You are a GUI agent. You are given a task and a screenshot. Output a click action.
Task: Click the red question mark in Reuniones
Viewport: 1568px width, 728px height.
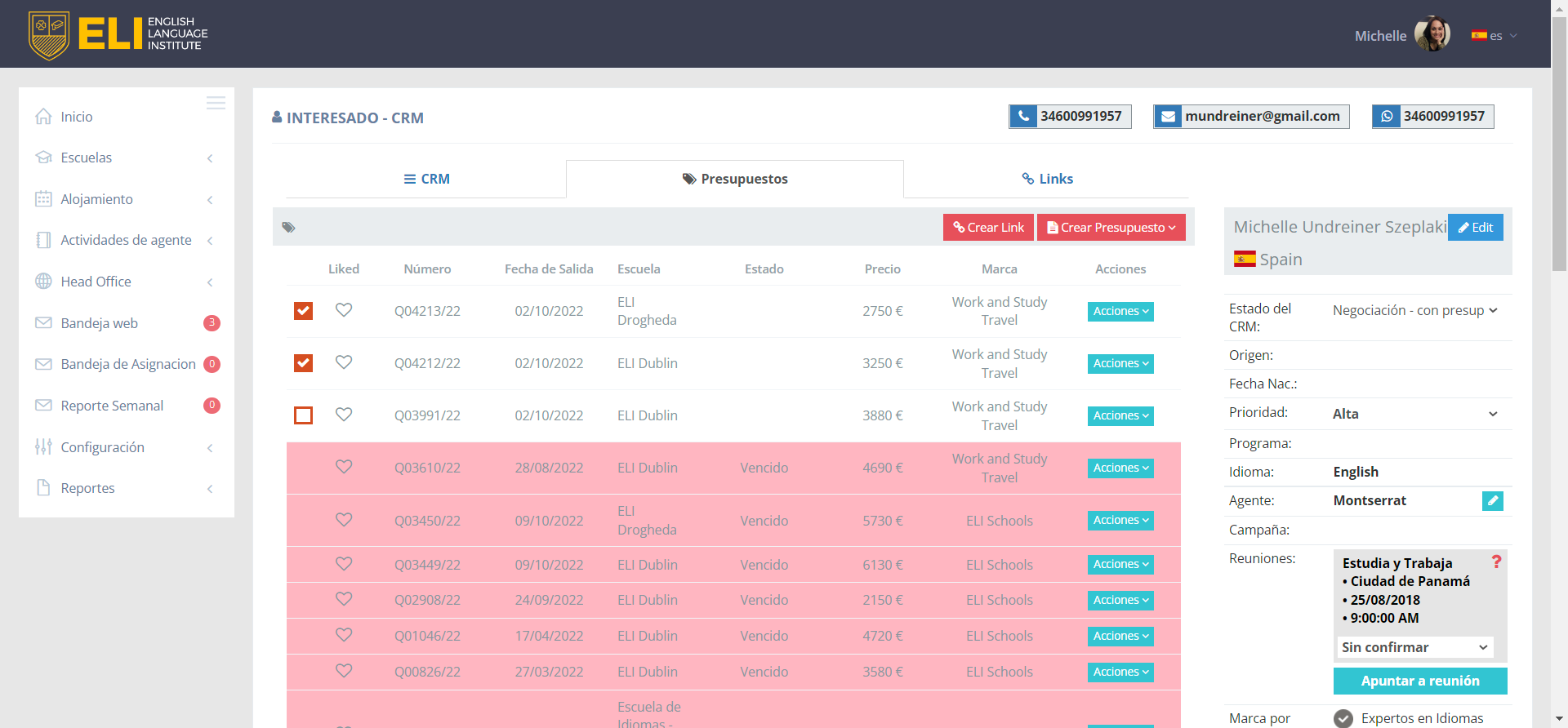pos(1496,562)
